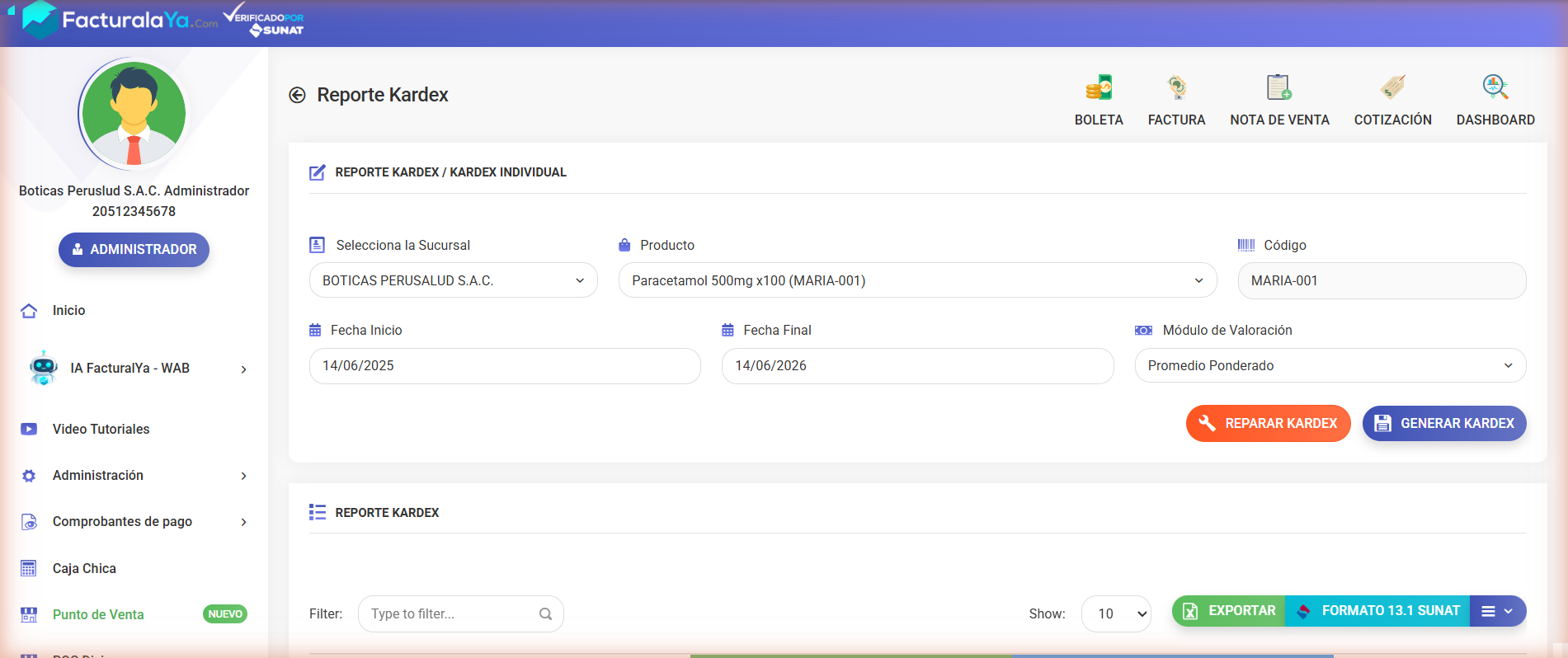Click the ADMINISTRADOR button
1568x658 pixels.
134,250
